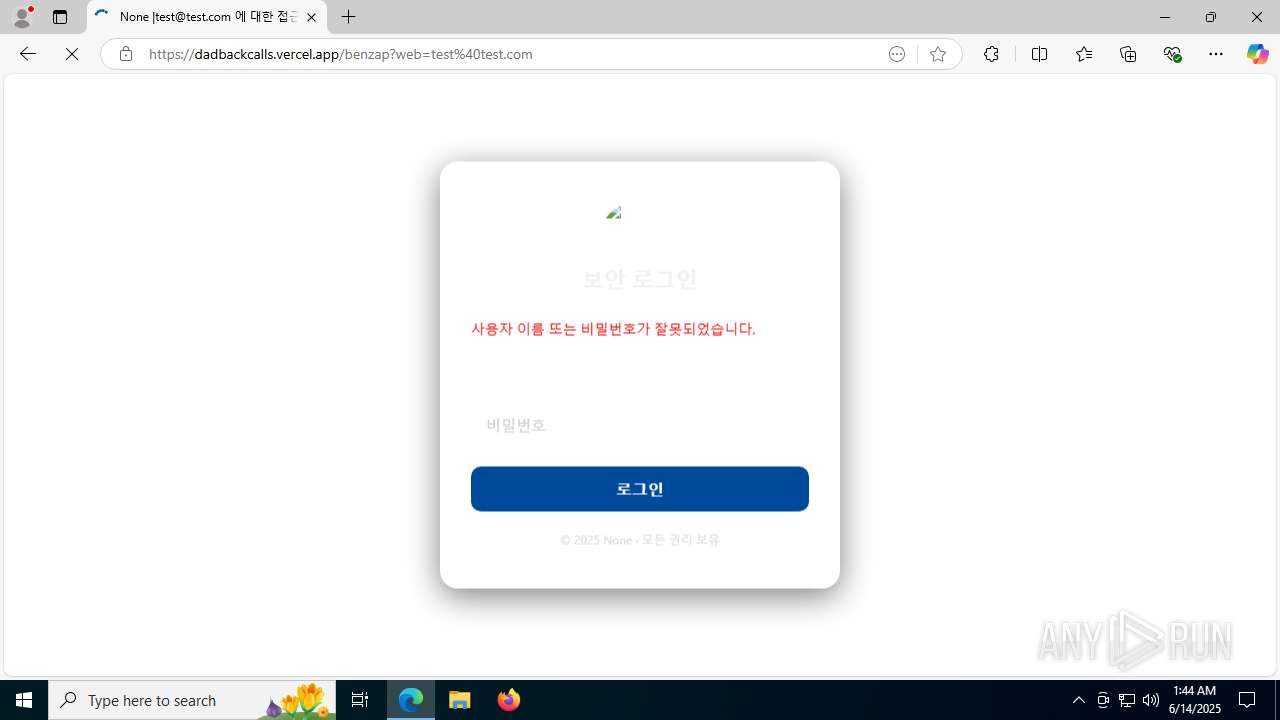Open Copilot sidebar
This screenshot has height=720, width=1280.
(1257, 54)
